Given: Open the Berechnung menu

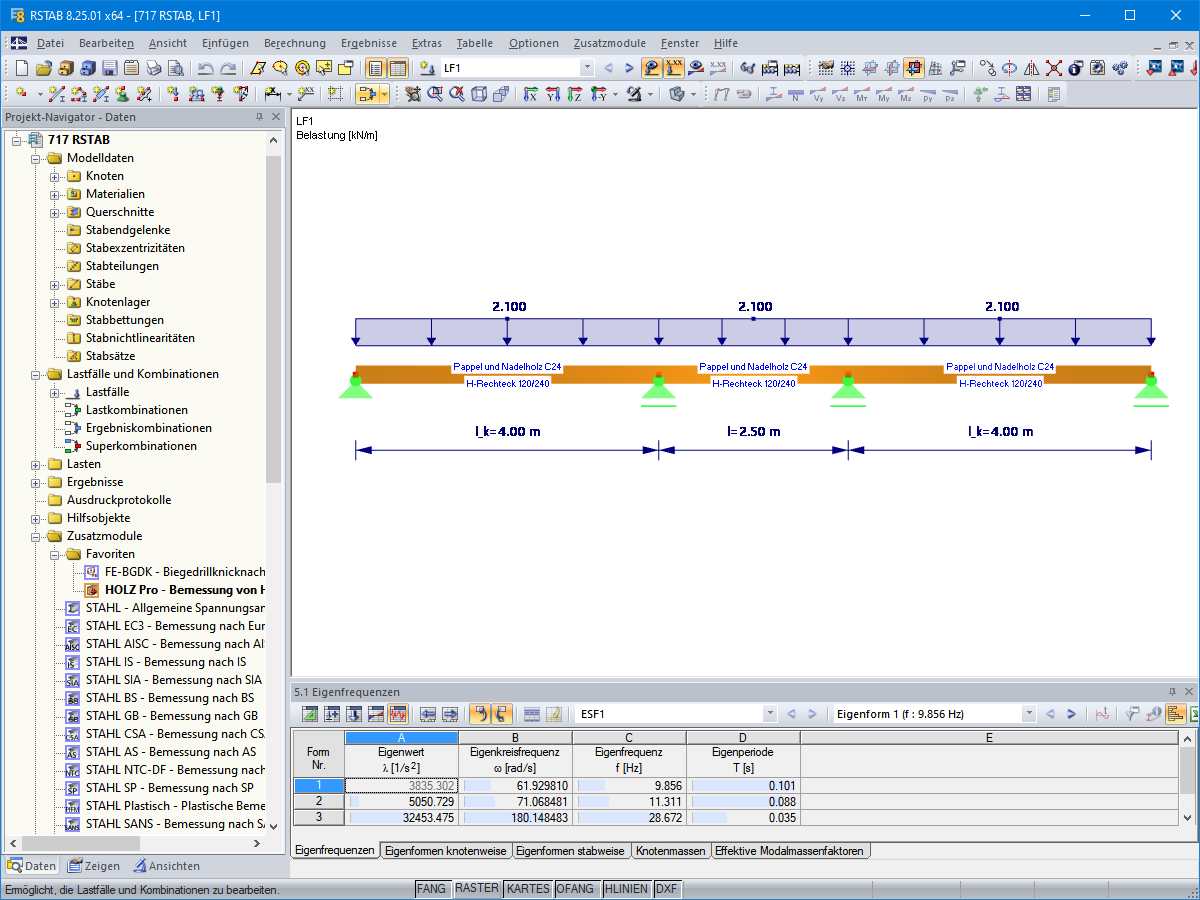Looking at the screenshot, I should (x=295, y=43).
